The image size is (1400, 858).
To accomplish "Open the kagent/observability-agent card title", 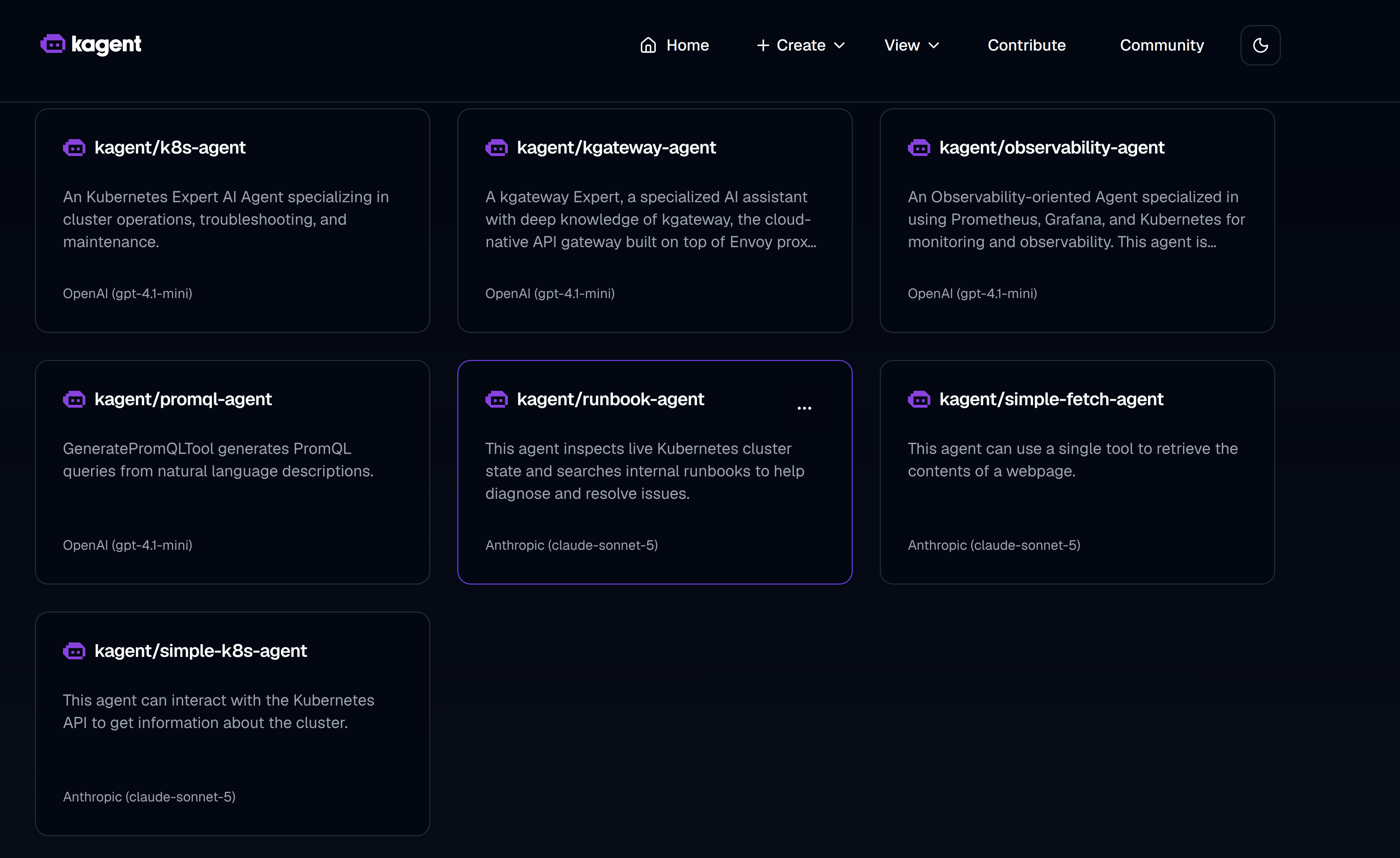I will 1052,148.
